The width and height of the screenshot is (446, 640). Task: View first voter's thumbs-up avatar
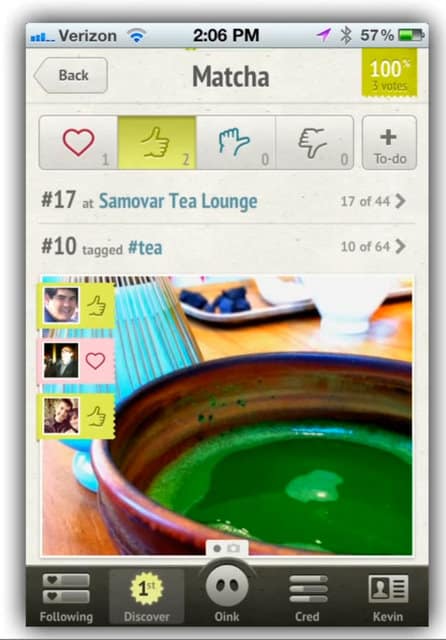tap(61, 305)
